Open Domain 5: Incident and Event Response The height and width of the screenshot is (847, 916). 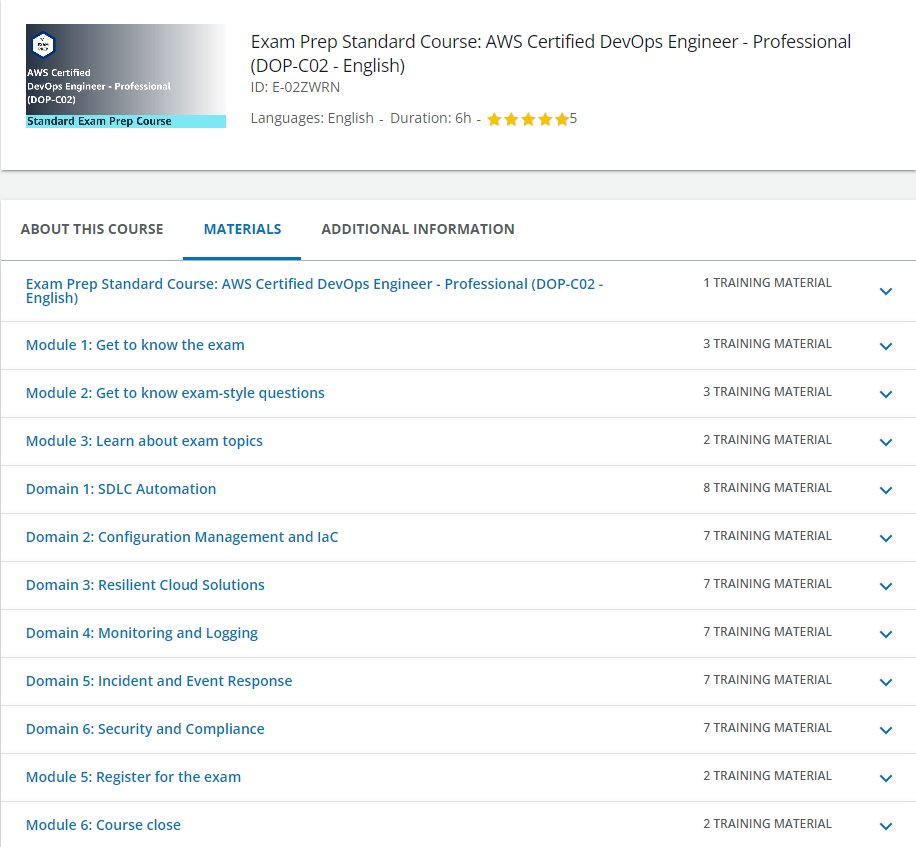point(159,681)
